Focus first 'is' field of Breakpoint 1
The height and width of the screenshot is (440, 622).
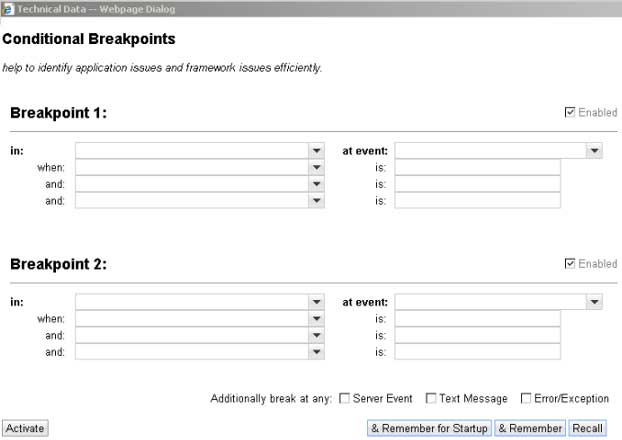pyautogui.click(x=477, y=167)
